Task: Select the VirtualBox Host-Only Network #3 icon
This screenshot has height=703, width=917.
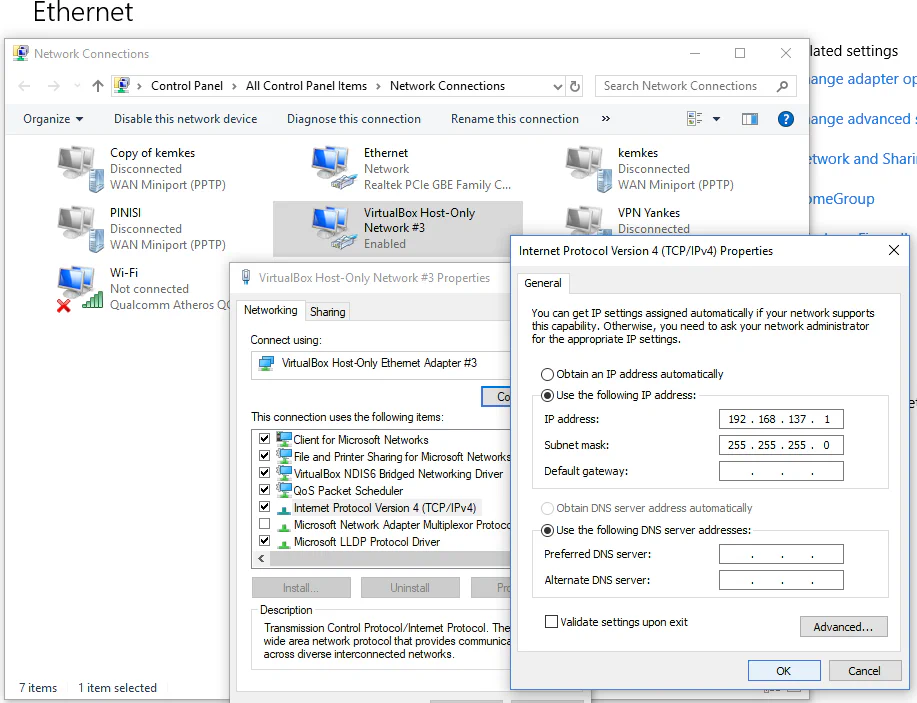Action: pyautogui.click(x=334, y=228)
